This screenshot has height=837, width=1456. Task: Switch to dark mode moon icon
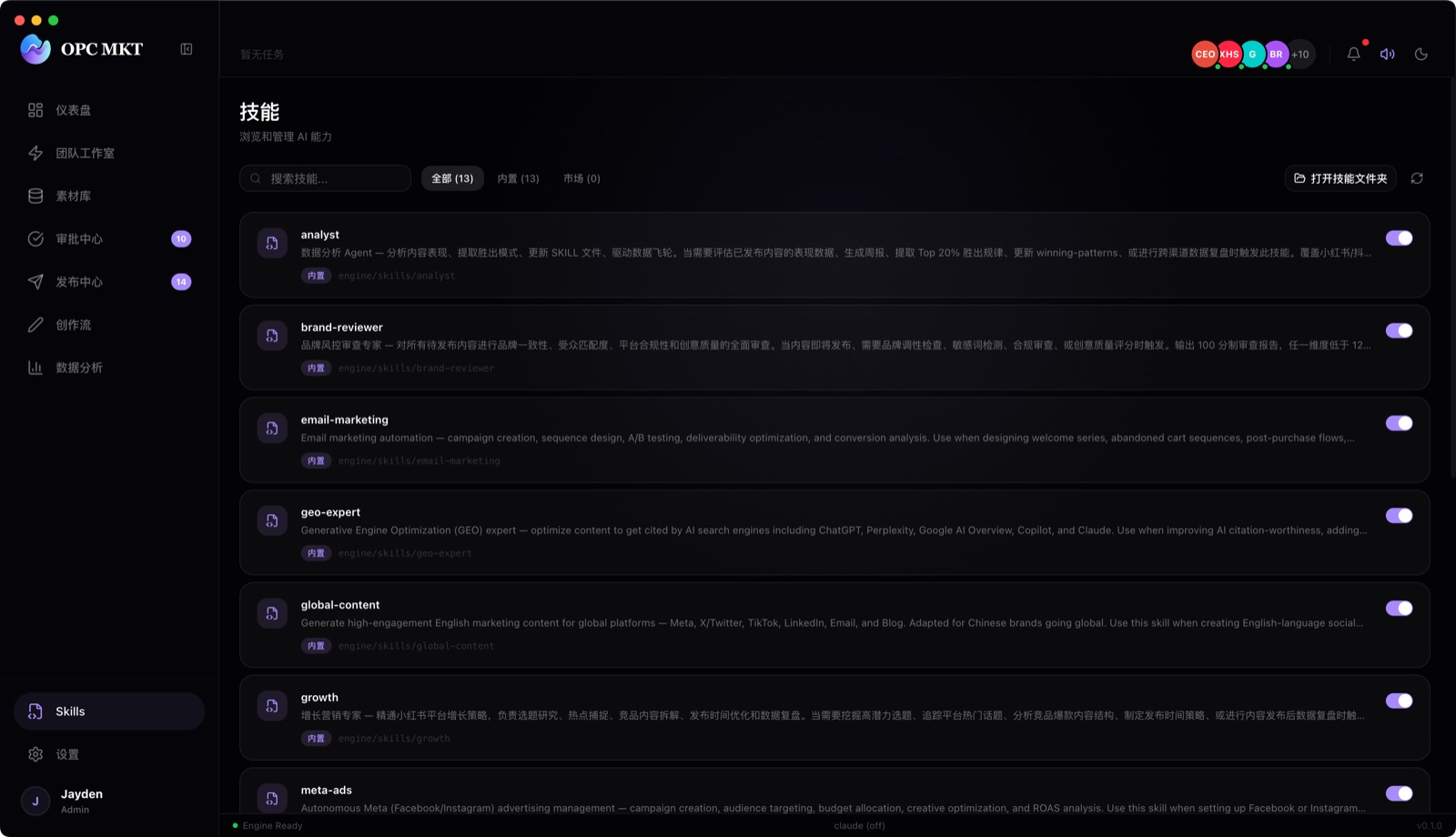(x=1421, y=54)
